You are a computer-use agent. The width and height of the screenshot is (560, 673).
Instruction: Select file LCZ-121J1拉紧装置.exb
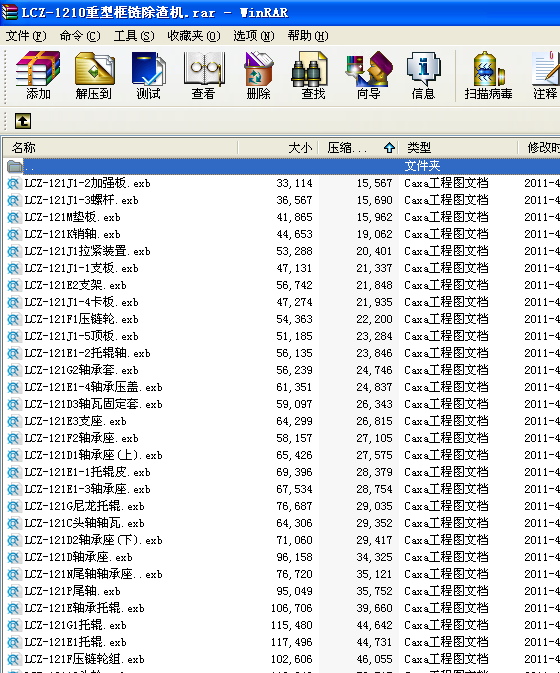coord(87,252)
